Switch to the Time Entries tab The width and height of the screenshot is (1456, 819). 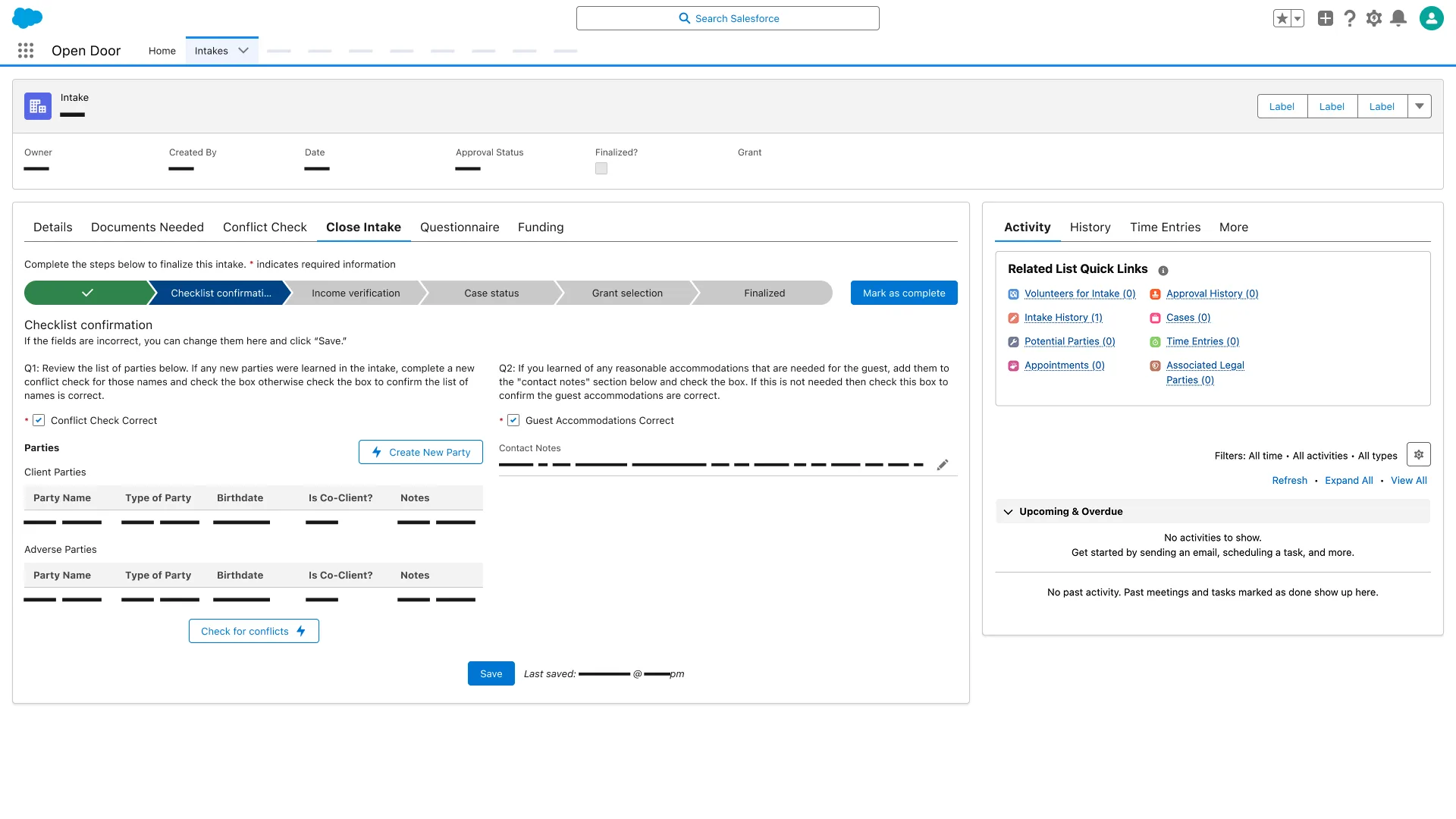1166,227
